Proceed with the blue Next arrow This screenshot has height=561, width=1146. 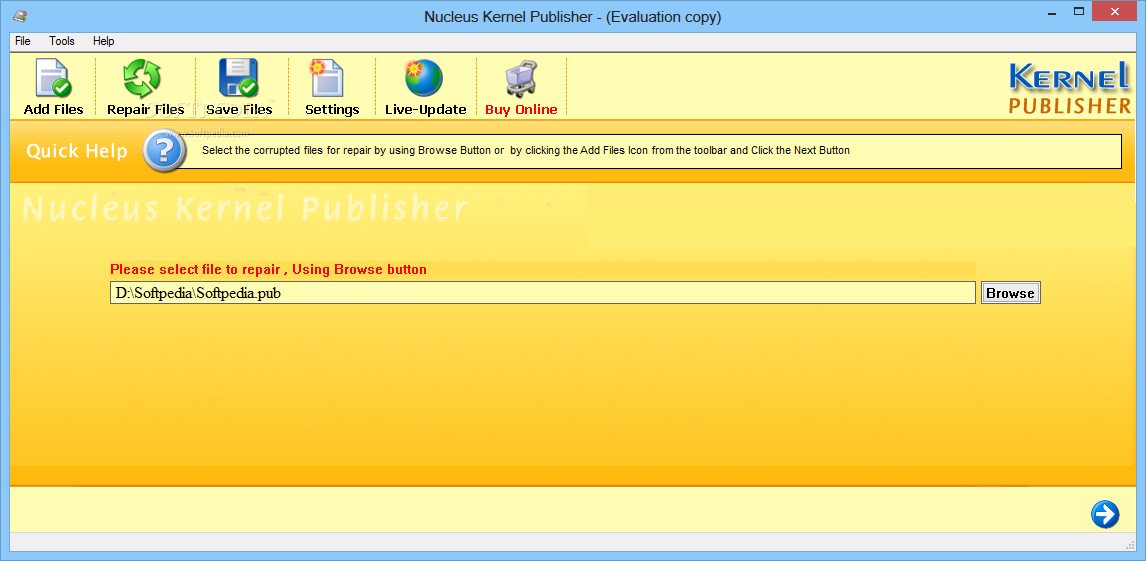click(x=1104, y=514)
